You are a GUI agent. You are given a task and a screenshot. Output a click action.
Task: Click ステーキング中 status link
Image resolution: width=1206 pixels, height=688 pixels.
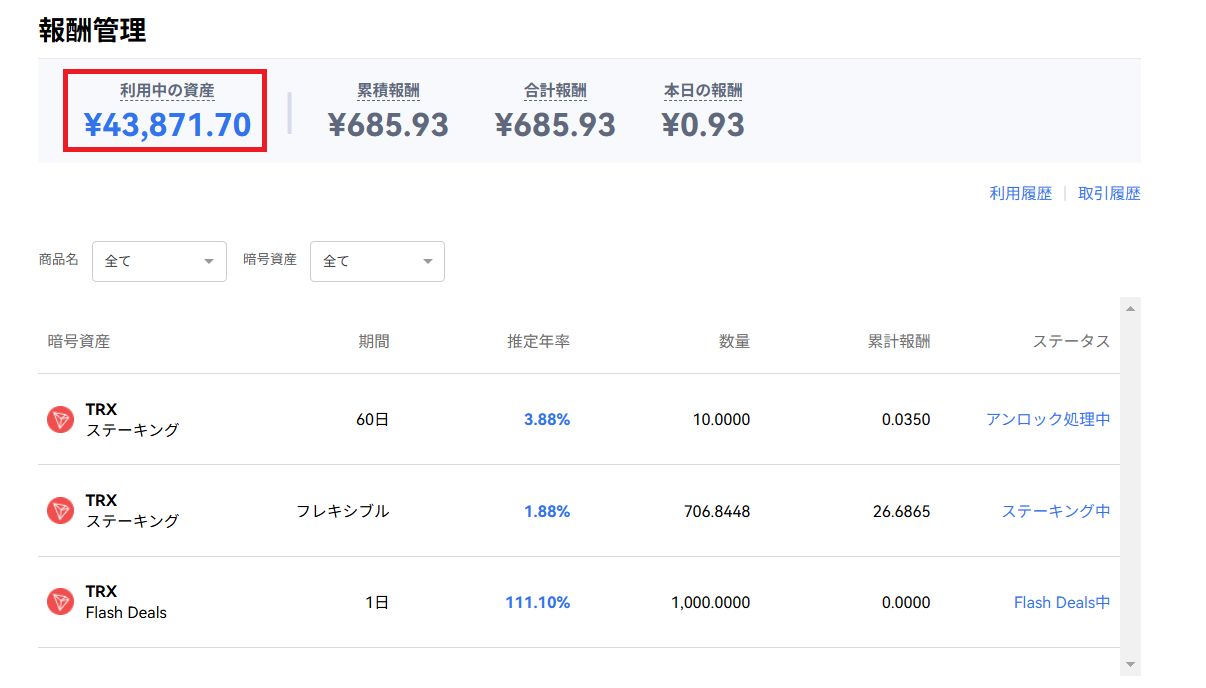(x=1056, y=511)
